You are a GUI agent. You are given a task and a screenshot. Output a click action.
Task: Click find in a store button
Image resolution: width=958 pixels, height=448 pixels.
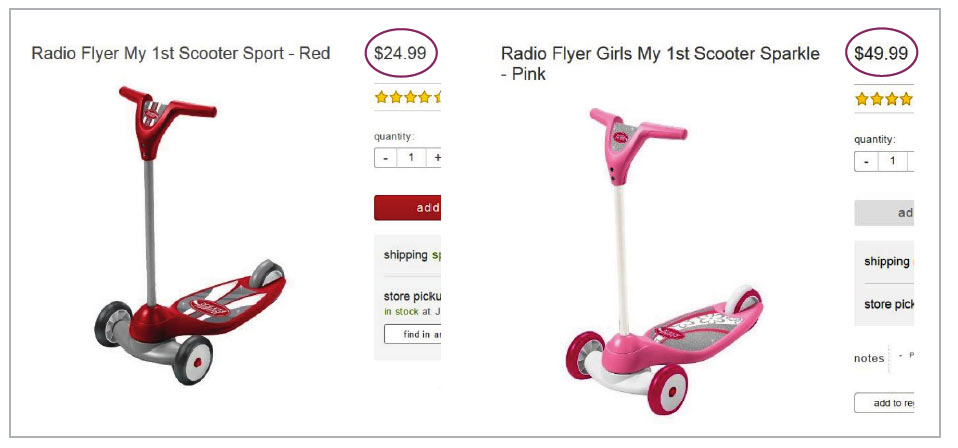pyautogui.click(x=412, y=334)
